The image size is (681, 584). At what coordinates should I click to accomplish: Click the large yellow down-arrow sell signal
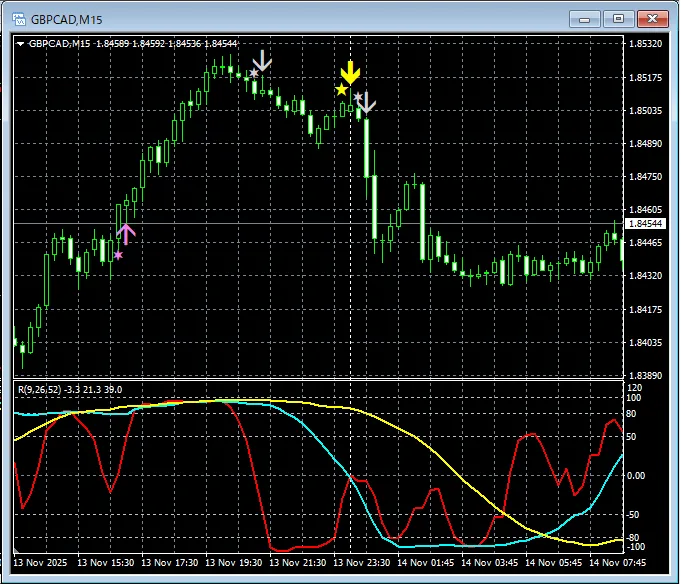(350, 73)
